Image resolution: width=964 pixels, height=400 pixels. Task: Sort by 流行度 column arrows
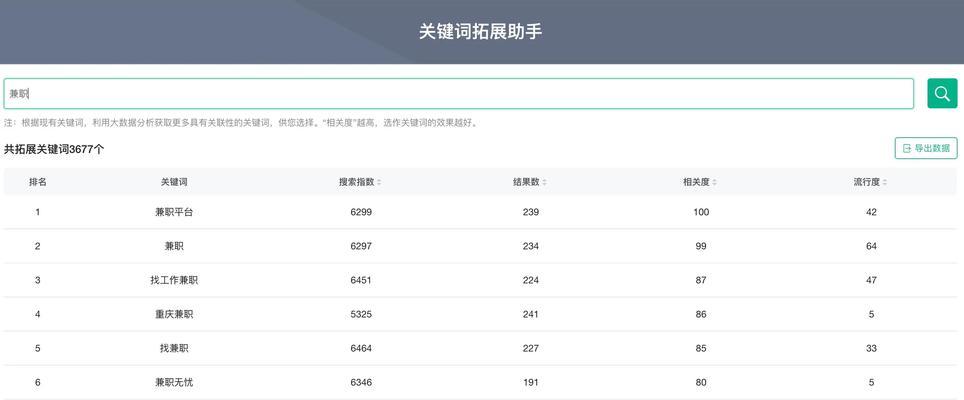coord(885,182)
